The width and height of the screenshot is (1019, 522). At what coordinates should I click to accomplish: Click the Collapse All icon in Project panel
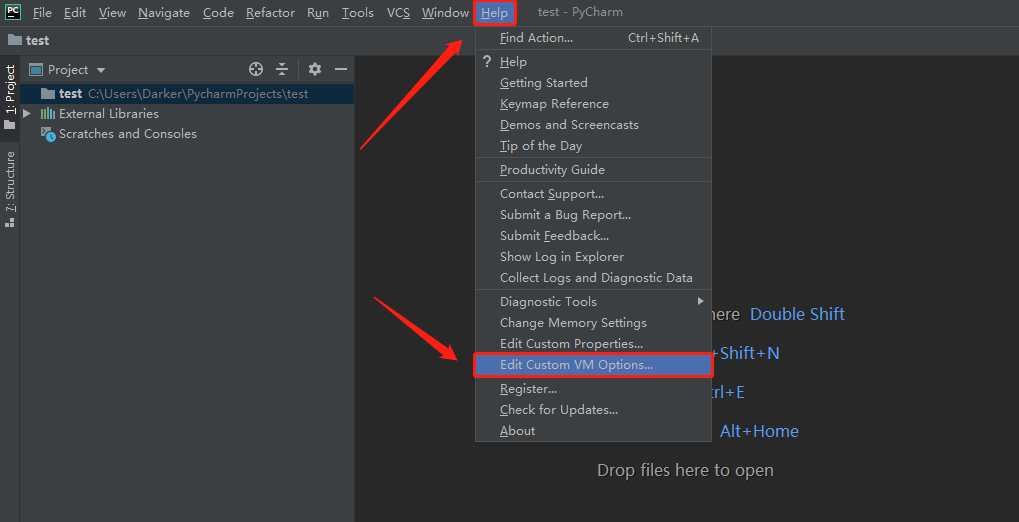click(281, 70)
